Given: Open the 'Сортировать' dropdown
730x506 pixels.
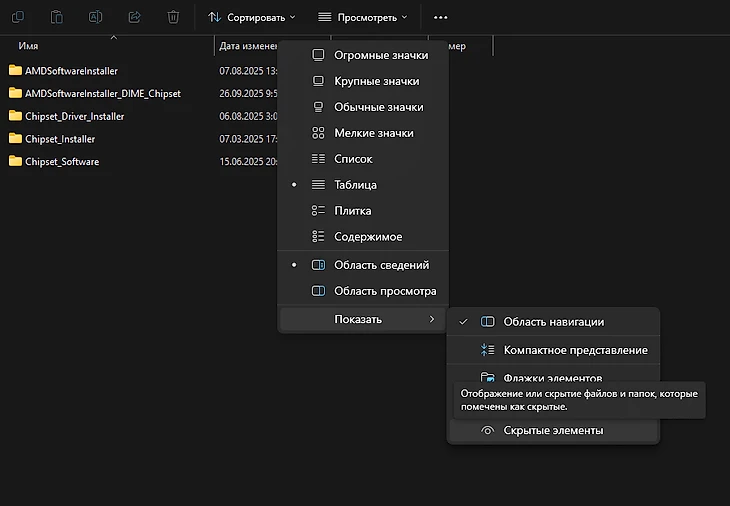Looking at the screenshot, I should pyautogui.click(x=251, y=17).
